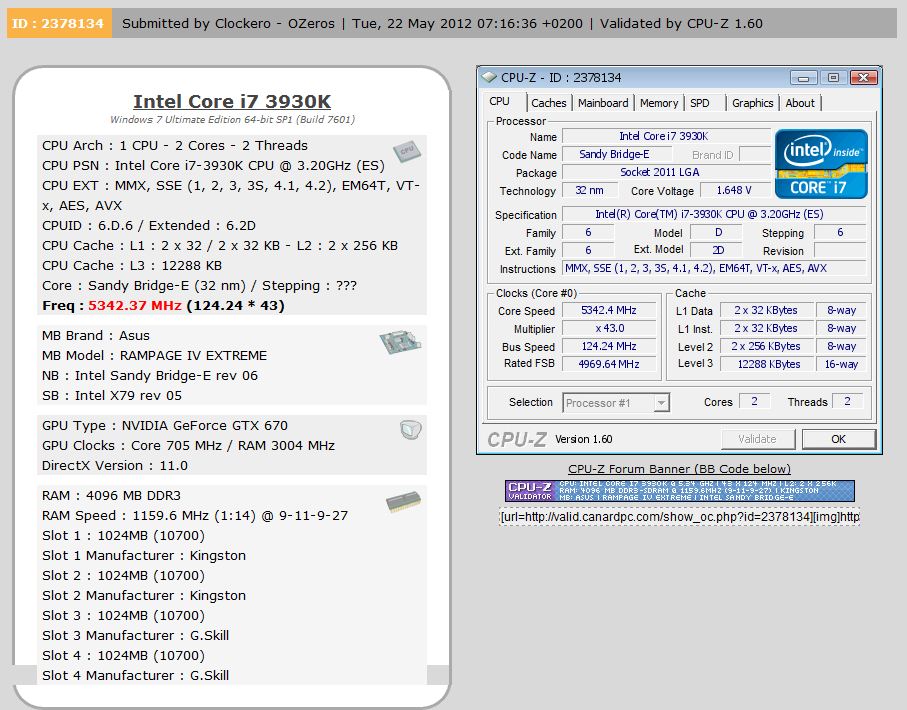
Task: Switch to the Mainboard tab
Action: (603, 103)
